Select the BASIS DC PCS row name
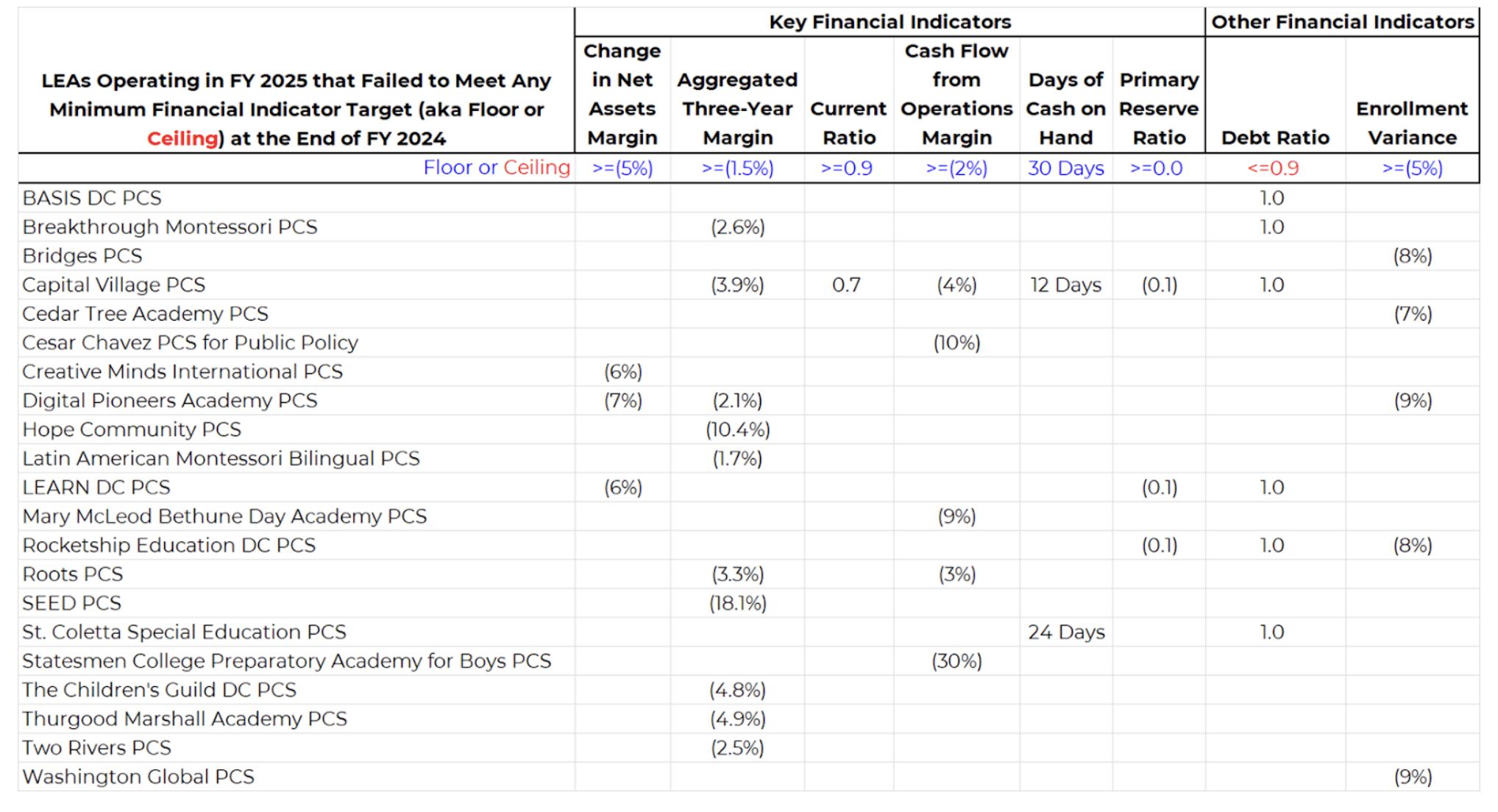1498x812 pixels. [92, 198]
